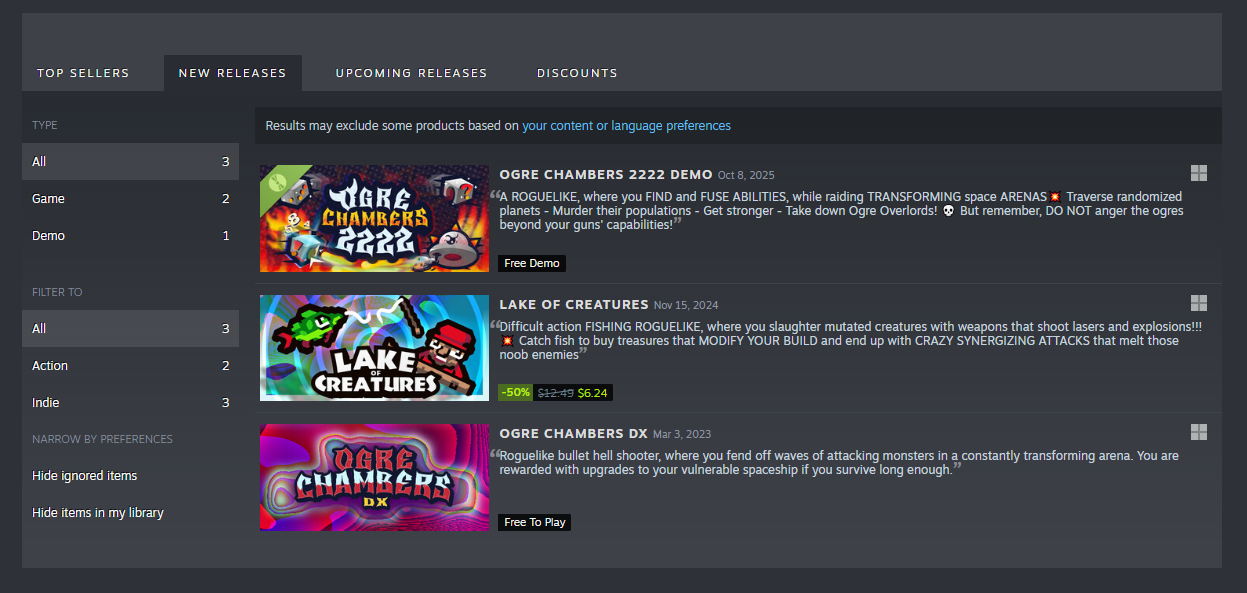The image size is (1247, 593).
Task: Filter results to Indie
Action: click(130, 403)
